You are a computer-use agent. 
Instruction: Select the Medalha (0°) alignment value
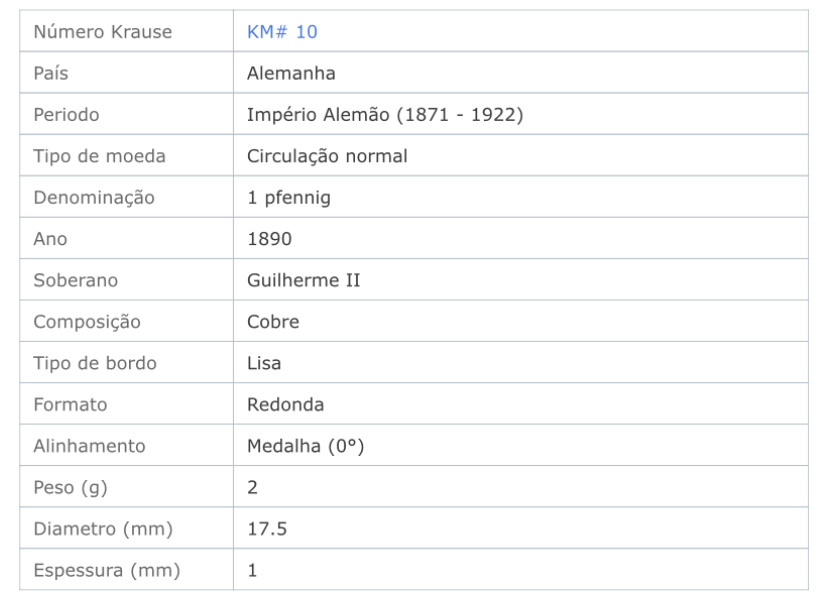click(x=305, y=446)
